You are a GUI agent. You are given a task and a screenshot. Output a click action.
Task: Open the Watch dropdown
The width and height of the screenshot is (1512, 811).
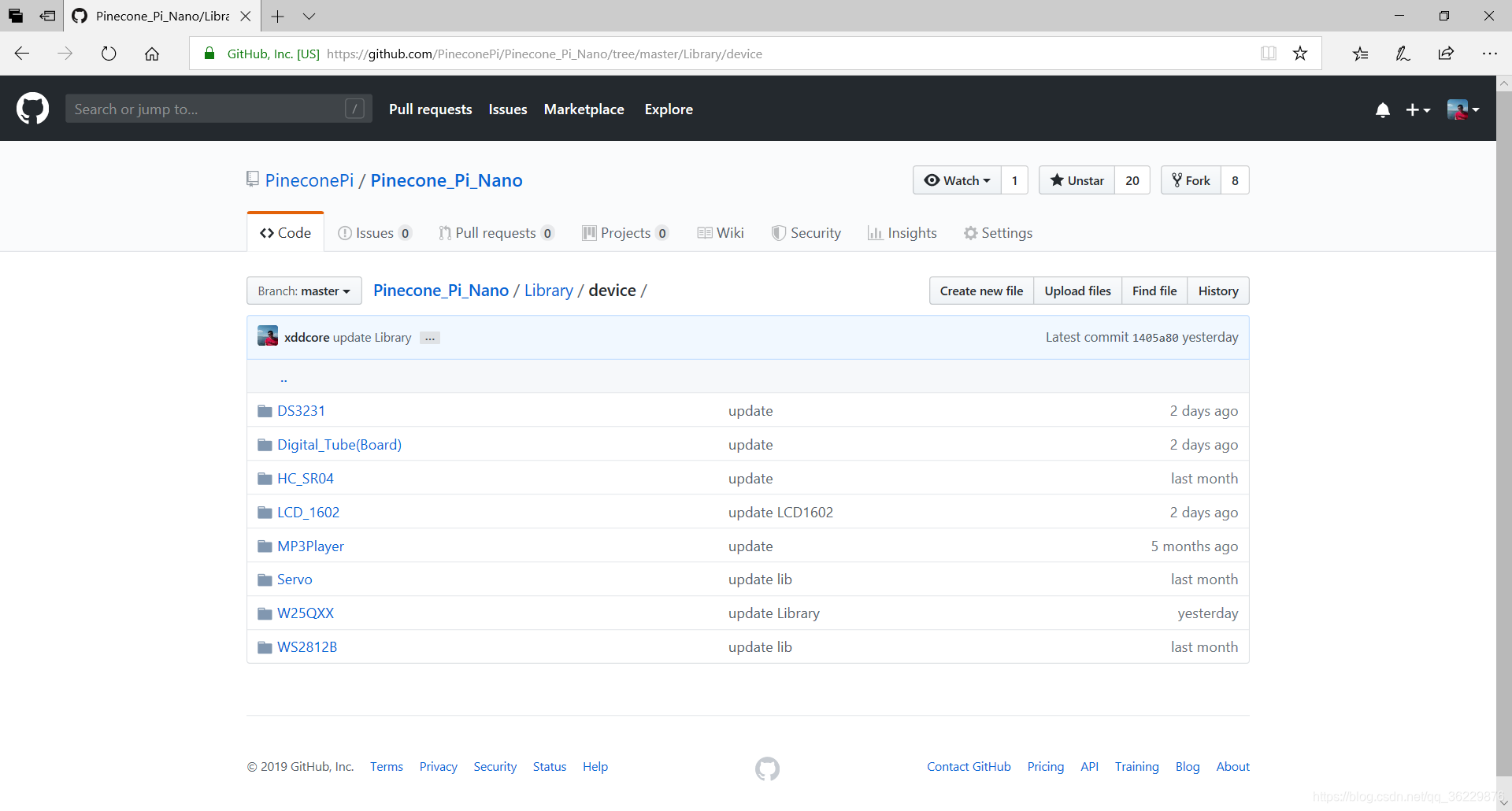click(957, 180)
